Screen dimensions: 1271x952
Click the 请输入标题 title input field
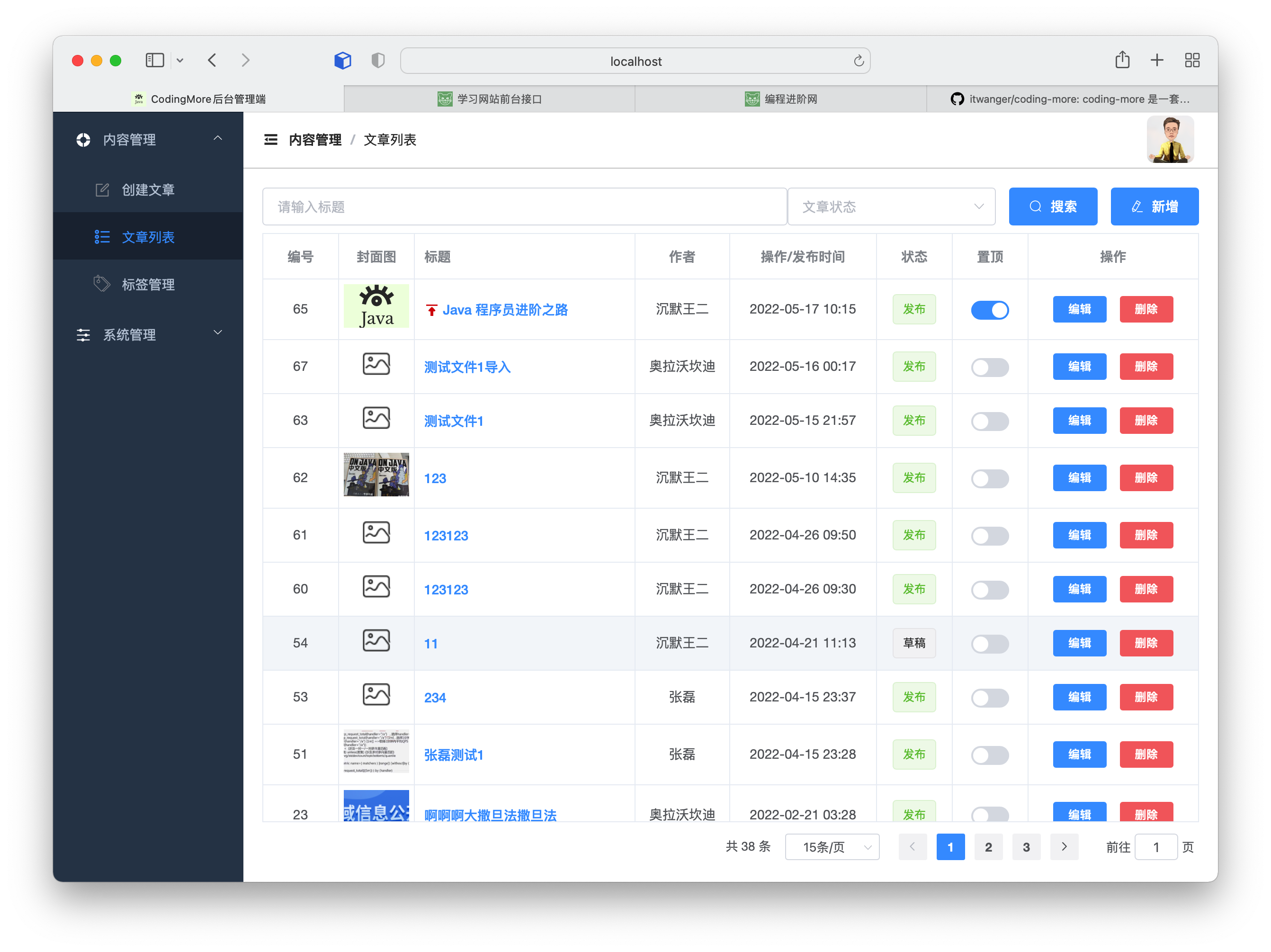[x=524, y=207]
